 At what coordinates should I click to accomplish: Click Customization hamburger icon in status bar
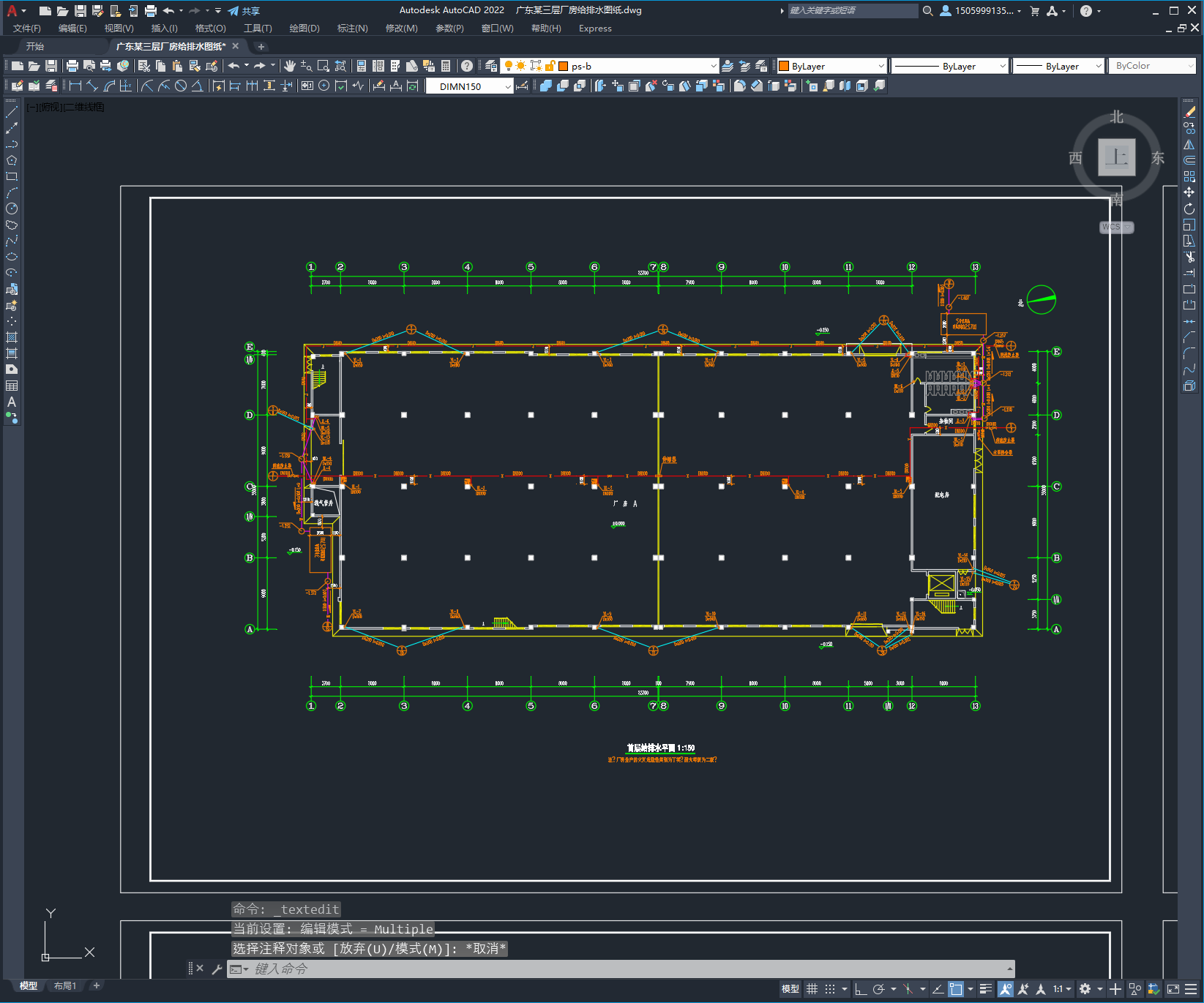pyautogui.click(x=1191, y=989)
